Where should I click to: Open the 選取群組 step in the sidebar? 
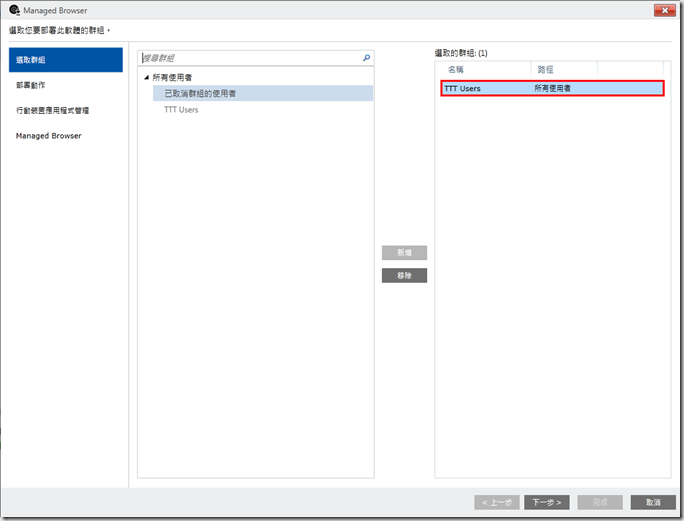coord(65,60)
